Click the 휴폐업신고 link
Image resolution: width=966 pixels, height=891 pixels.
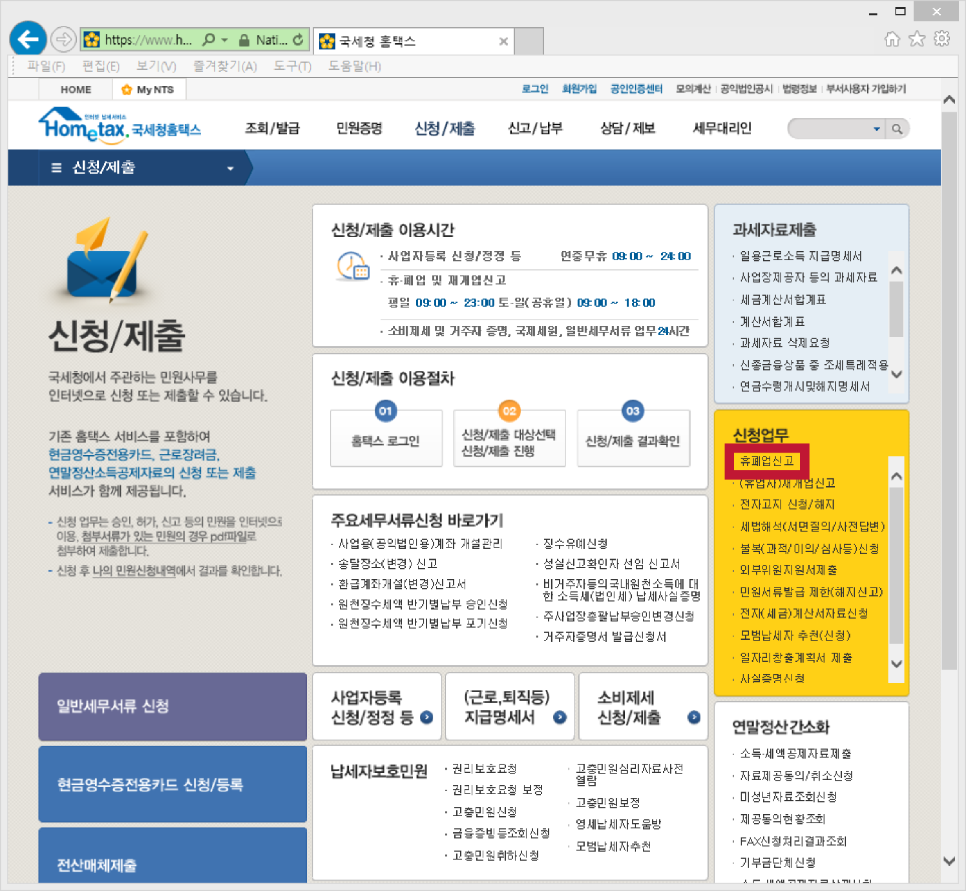point(765,461)
